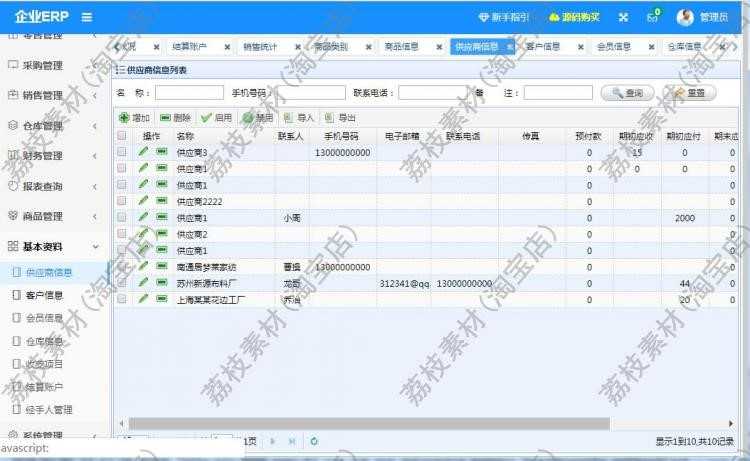Toggle the hamburger sidebar menu icon
The width and height of the screenshot is (750, 461).
pos(87,17)
